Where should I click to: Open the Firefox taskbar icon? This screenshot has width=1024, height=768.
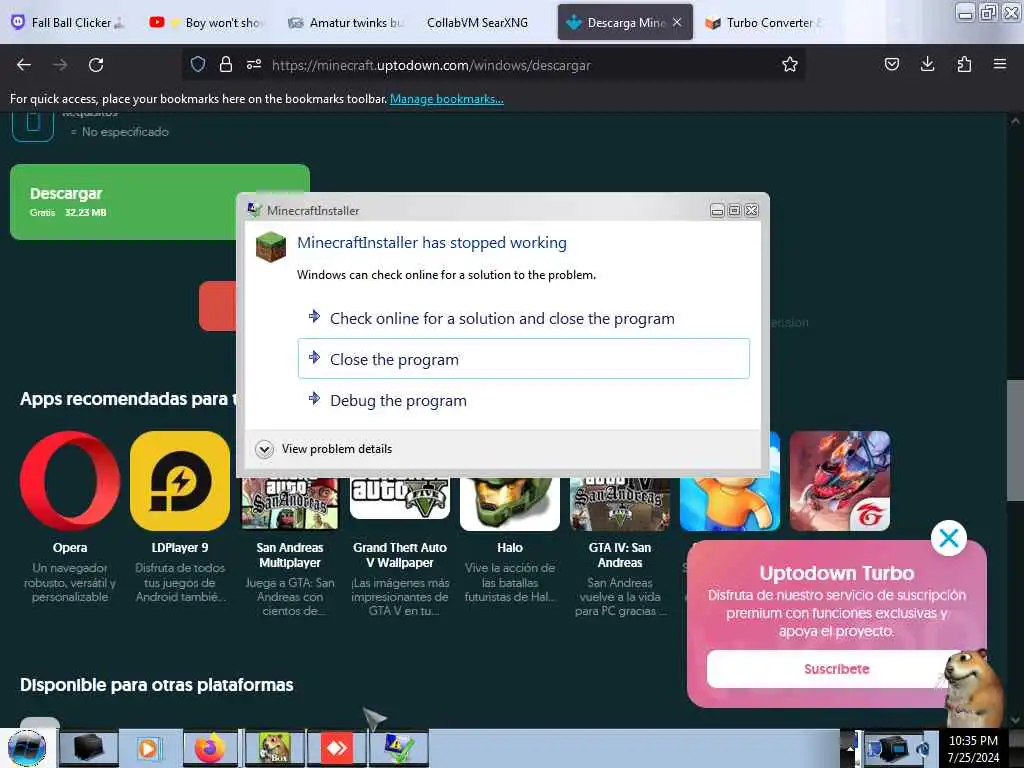click(210, 748)
